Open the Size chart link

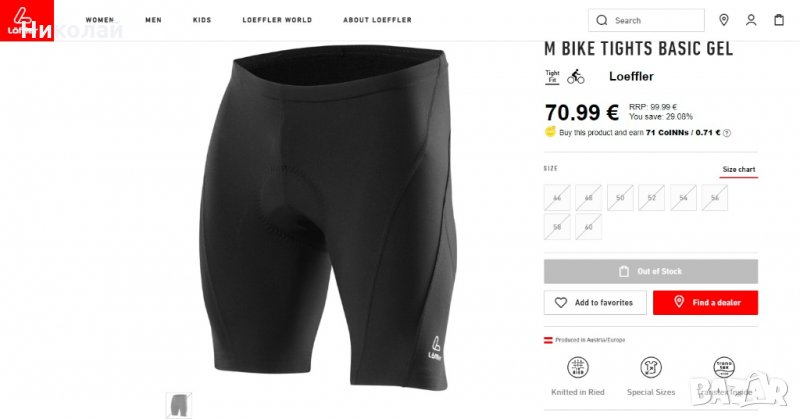pos(739,170)
